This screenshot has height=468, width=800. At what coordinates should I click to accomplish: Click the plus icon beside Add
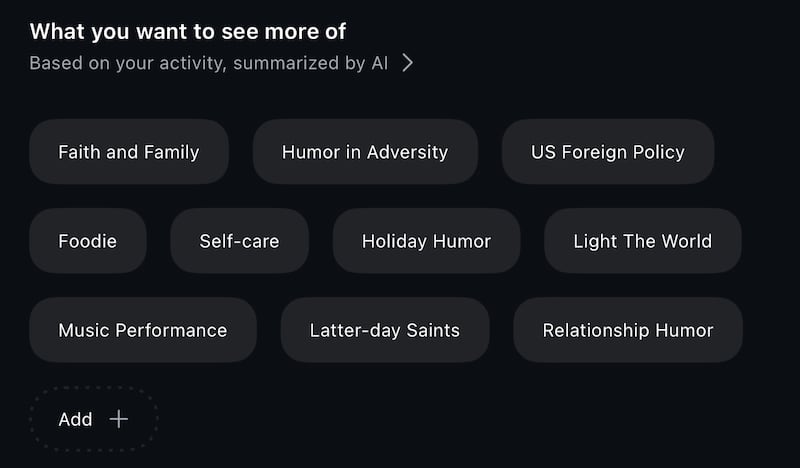coord(119,419)
